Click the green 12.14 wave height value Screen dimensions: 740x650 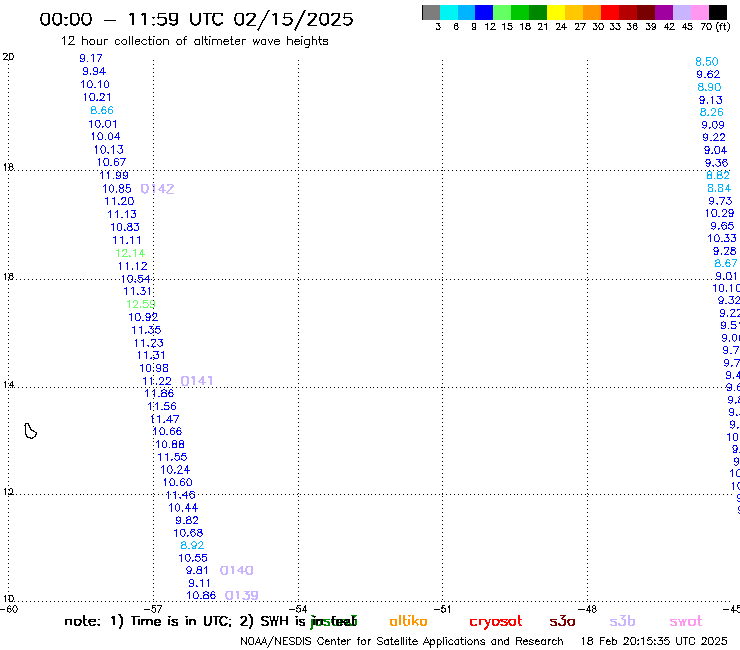tap(130, 253)
